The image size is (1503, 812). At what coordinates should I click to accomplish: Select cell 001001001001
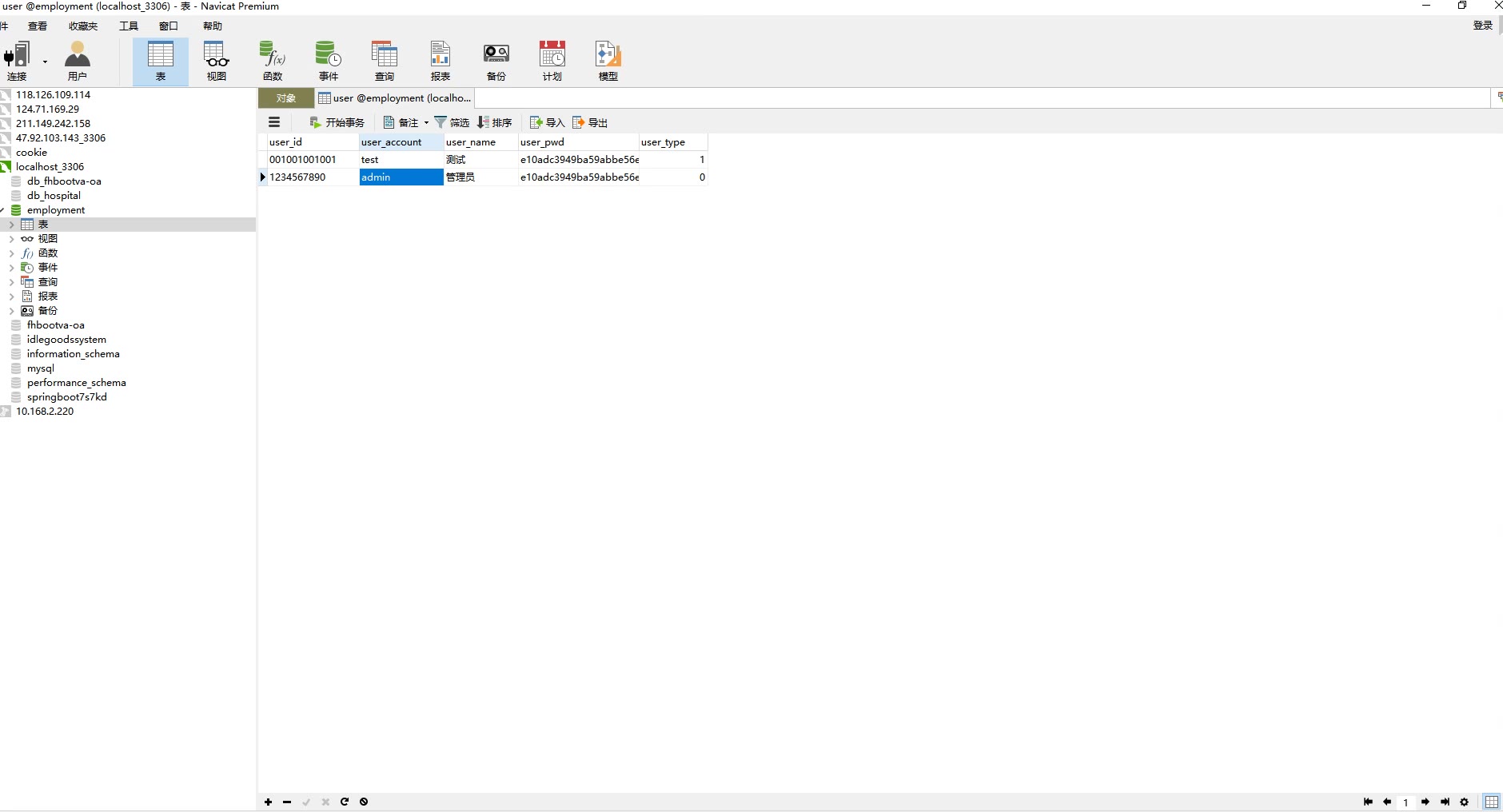point(313,160)
